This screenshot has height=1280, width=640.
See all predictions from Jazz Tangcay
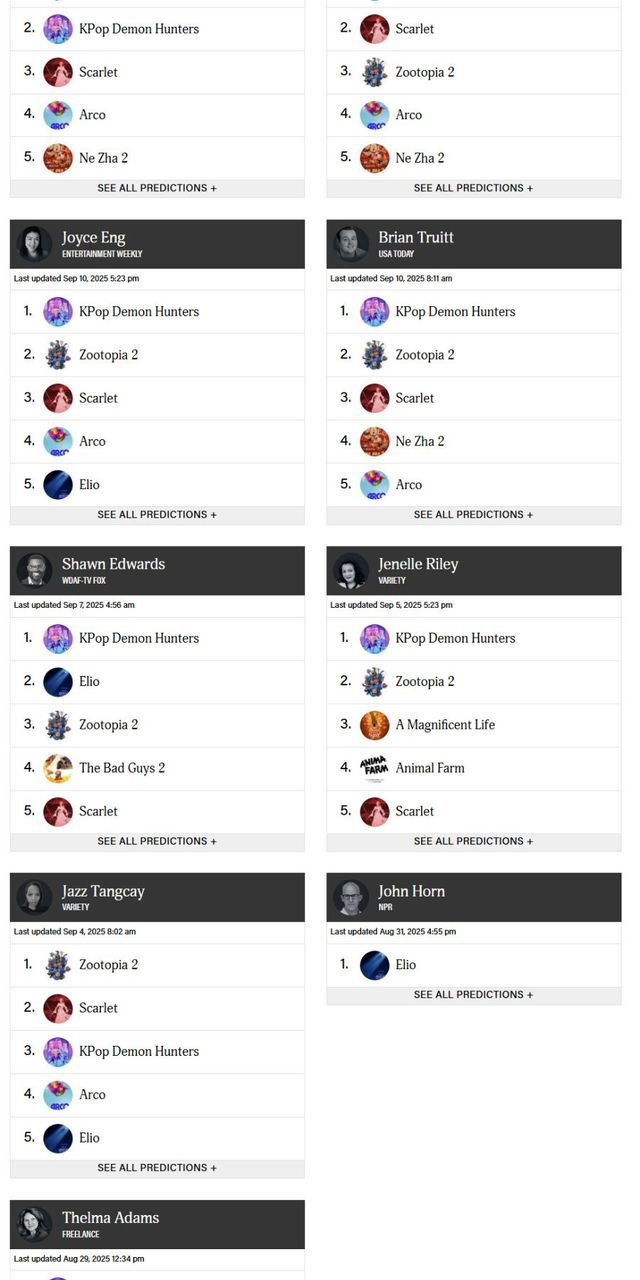point(157,1168)
